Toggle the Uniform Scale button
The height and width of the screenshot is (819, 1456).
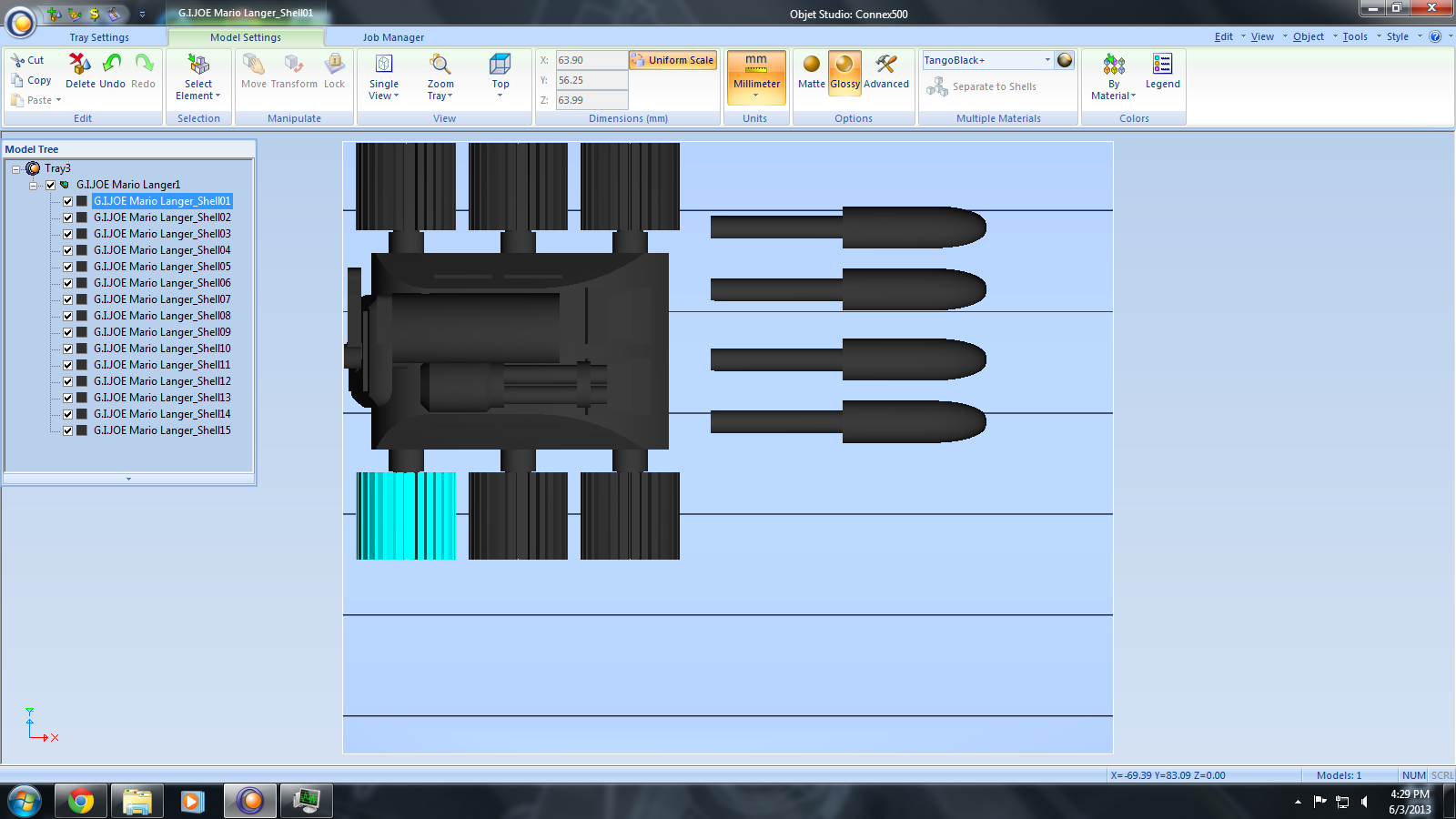[672, 60]
